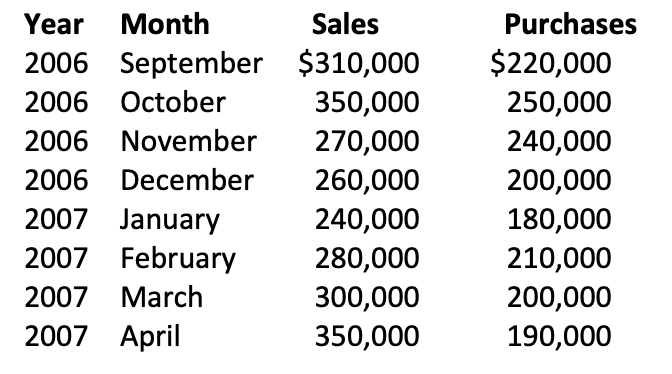Click the October month cell
The height and width of the screenshot is (374, 672).
pos(173,102)
